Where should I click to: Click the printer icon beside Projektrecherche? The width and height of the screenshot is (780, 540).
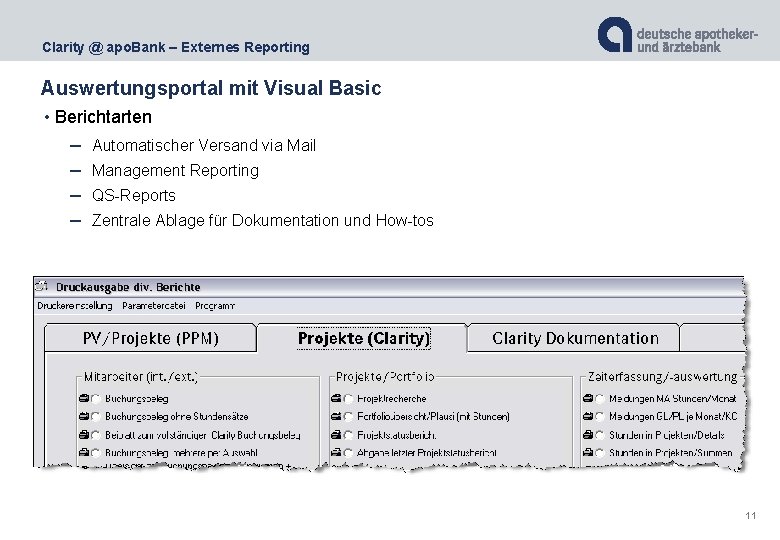[336, 398]
